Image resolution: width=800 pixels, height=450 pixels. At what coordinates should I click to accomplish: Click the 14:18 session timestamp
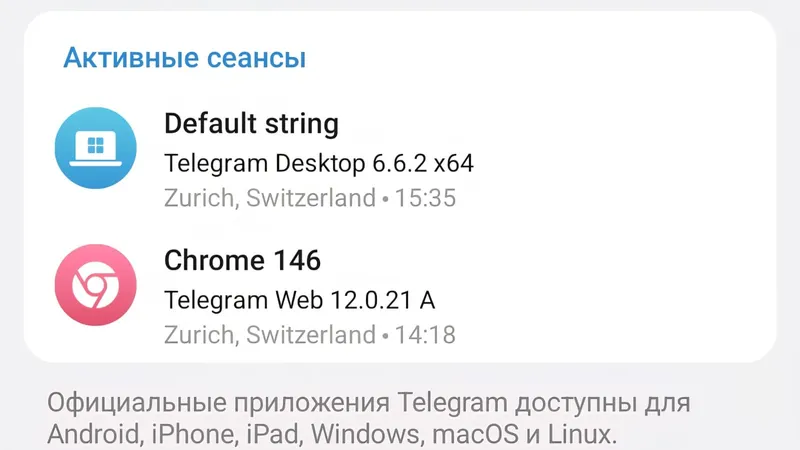pos(424,334)
